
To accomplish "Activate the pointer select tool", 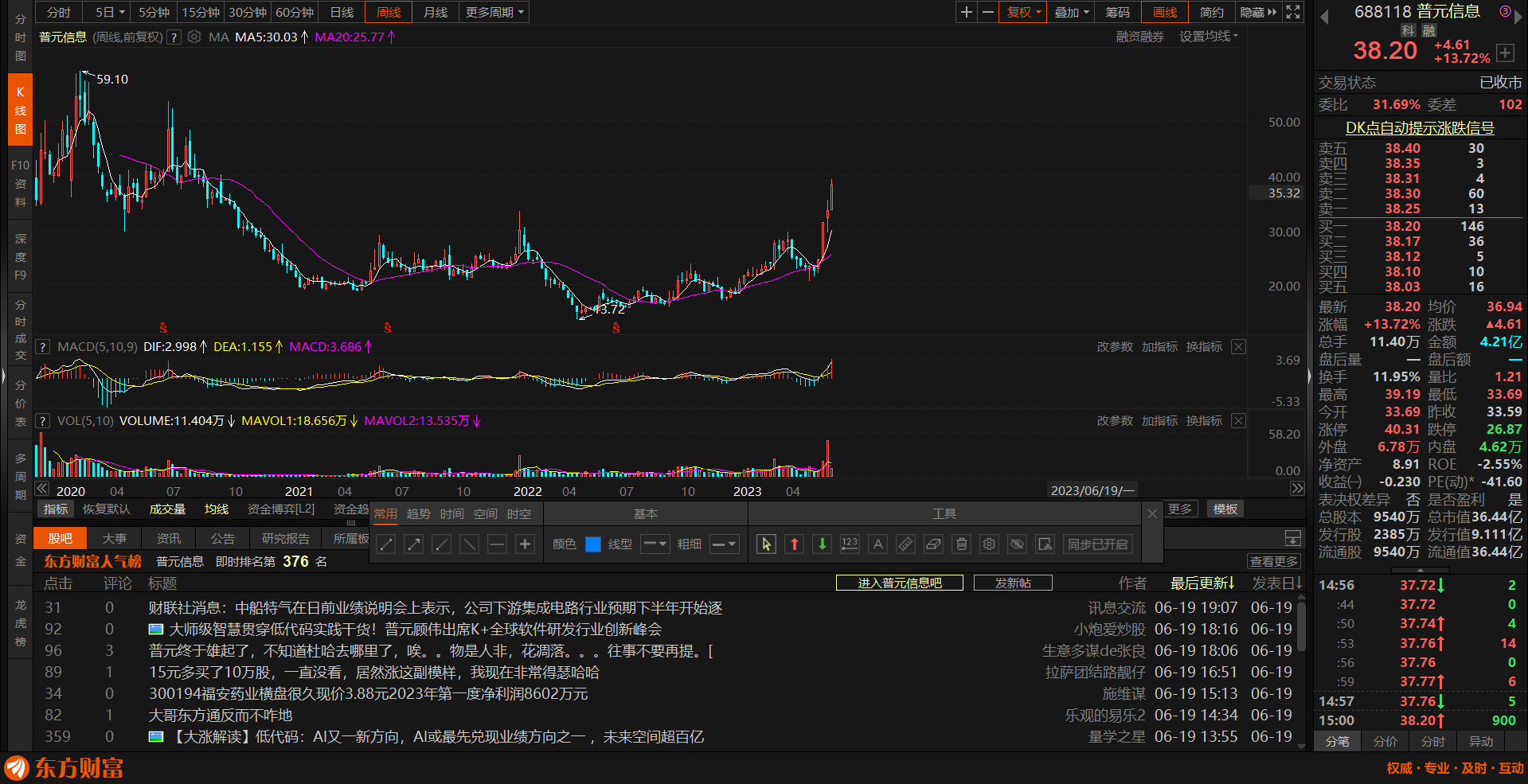I will [766, 544].
